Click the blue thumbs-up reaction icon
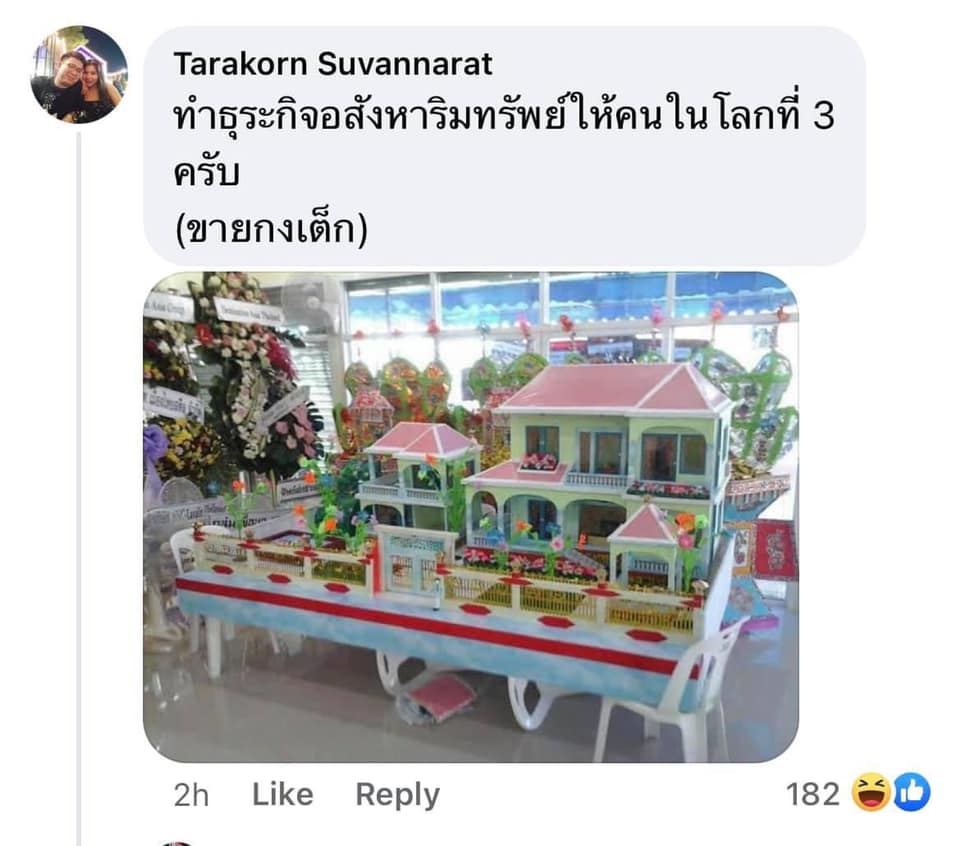 click(912, 792)
